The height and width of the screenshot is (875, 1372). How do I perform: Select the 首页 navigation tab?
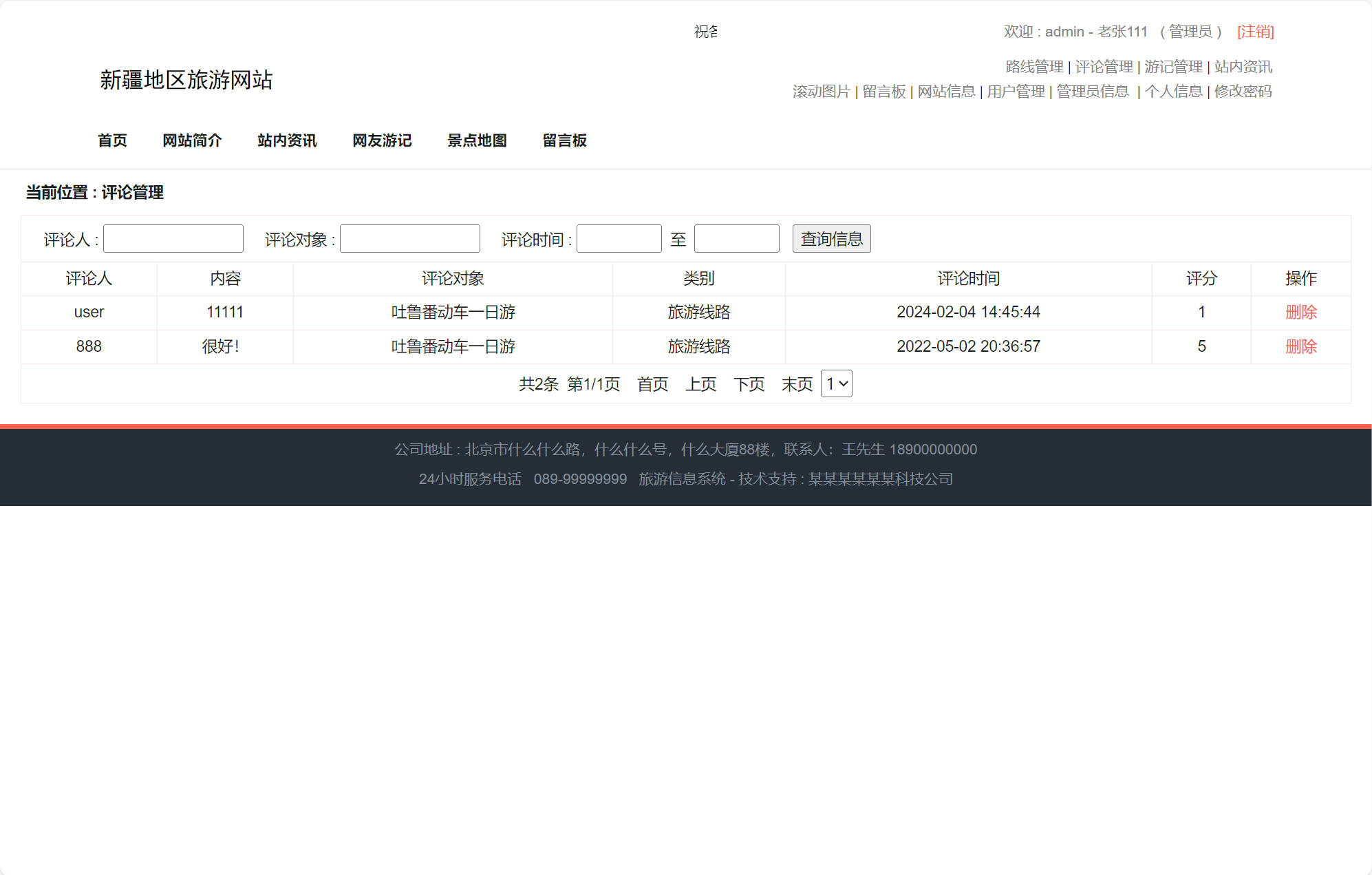tap(112, 140)
